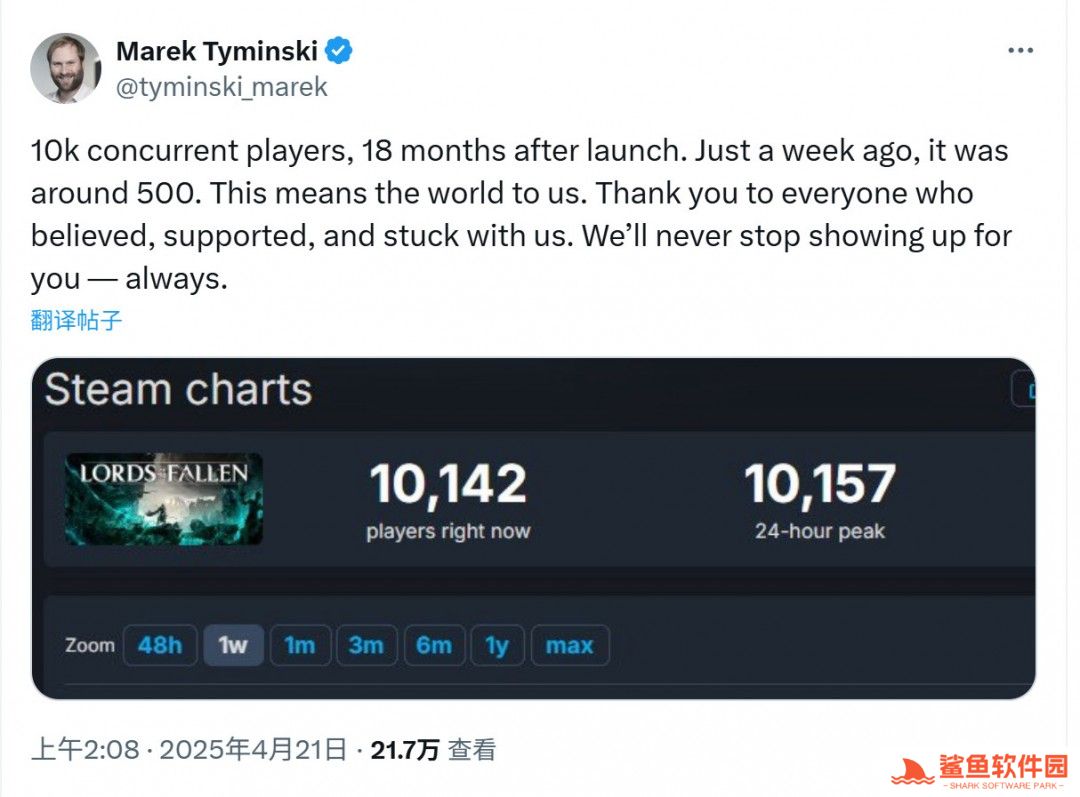Switch chart zoom to 3m
The height and width of the screenshot is (797, 1080).
[x=366, y=645]
